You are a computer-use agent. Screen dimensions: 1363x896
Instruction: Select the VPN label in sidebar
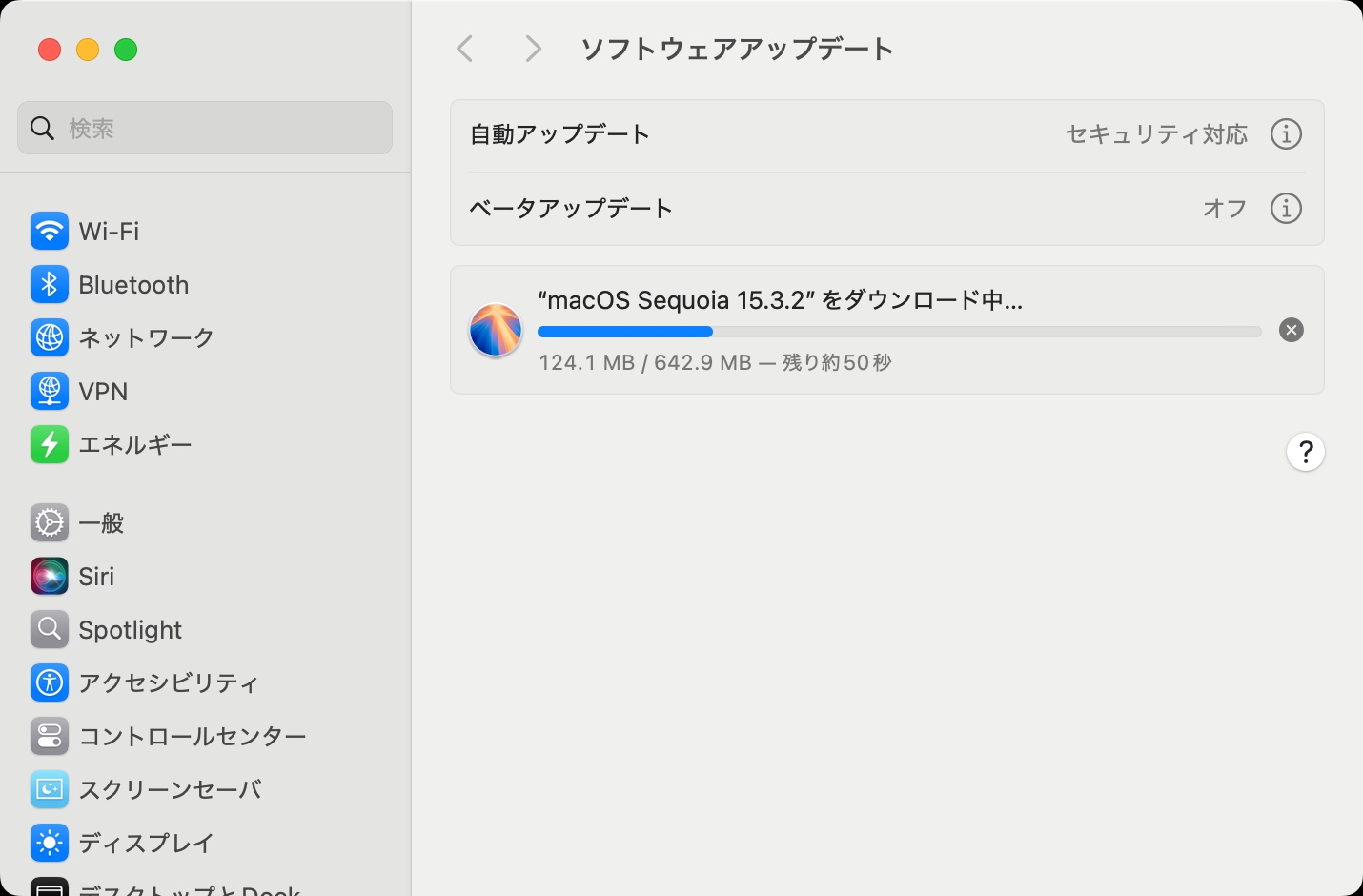point(103,391)
